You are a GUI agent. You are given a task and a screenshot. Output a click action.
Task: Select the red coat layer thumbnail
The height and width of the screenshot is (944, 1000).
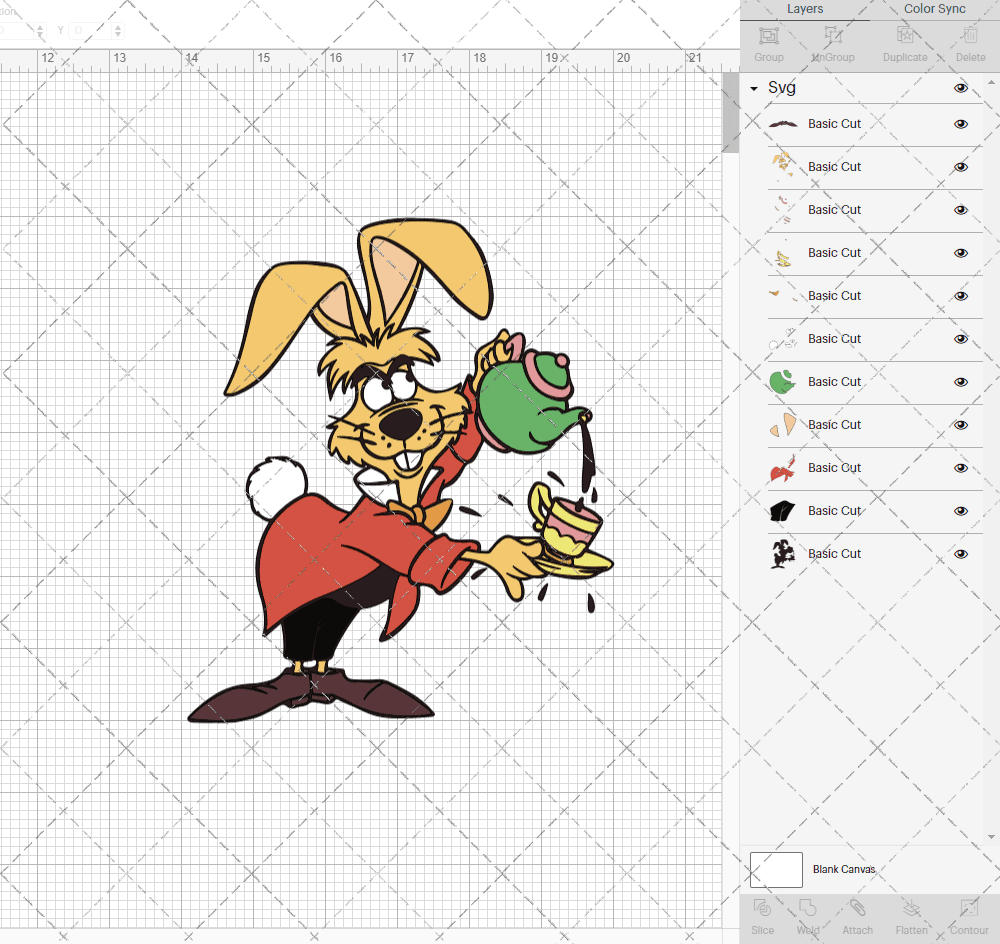coord(783,468)
